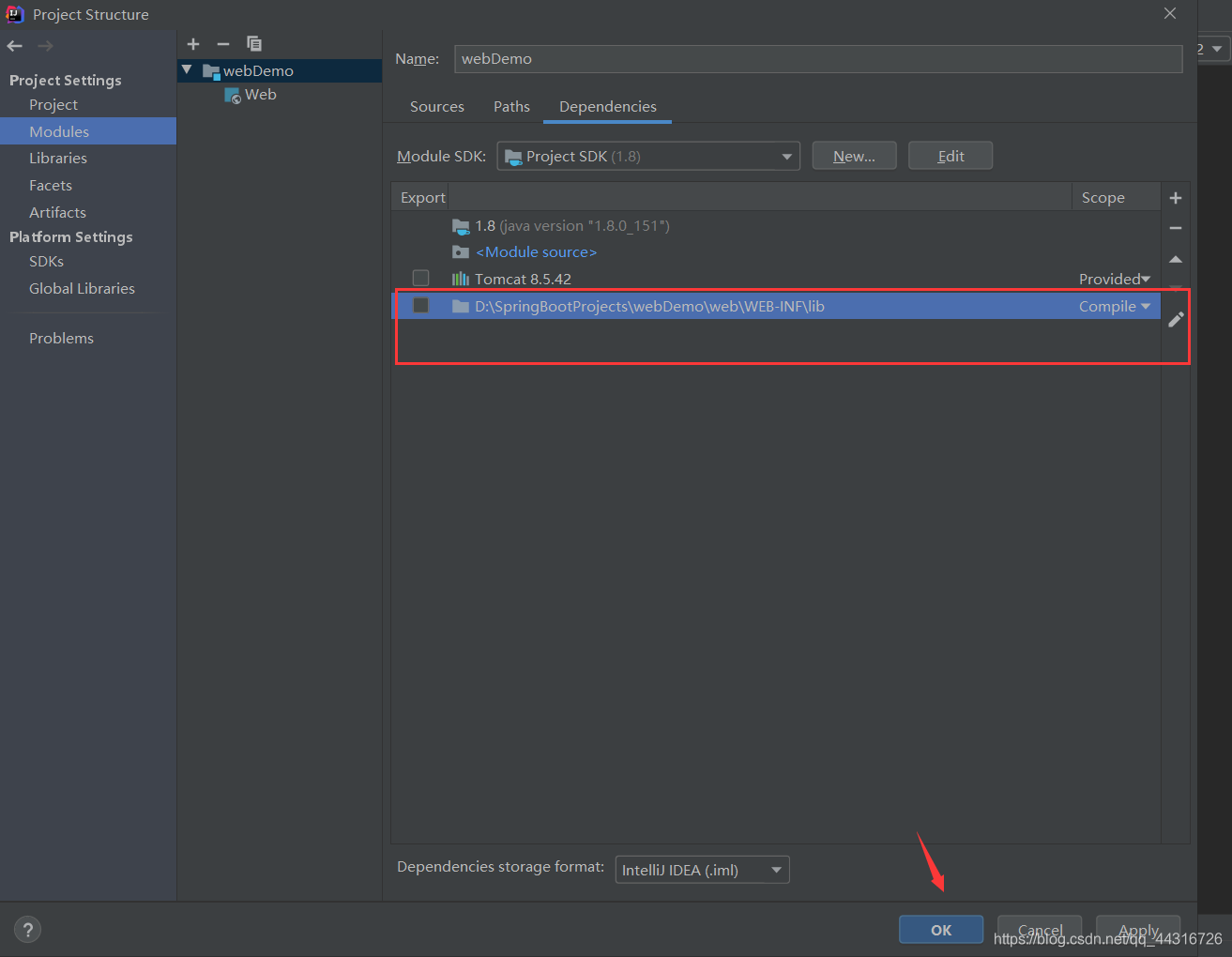The height and width of the screenshot is (957, 1232).
Task: Open Artifacts settings
Action: [x=57, y=213]
